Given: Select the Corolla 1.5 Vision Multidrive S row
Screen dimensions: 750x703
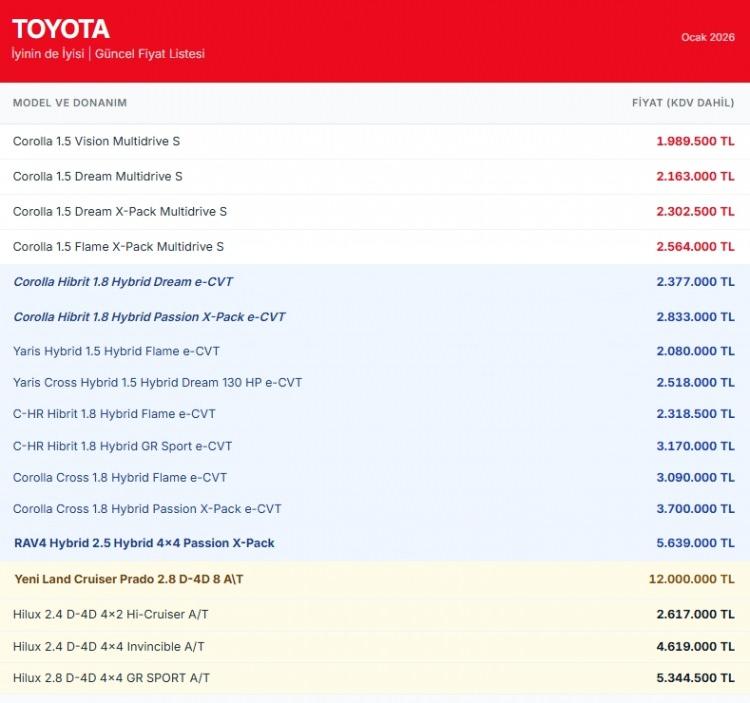Looking at the screenshot, I should 375,142.
